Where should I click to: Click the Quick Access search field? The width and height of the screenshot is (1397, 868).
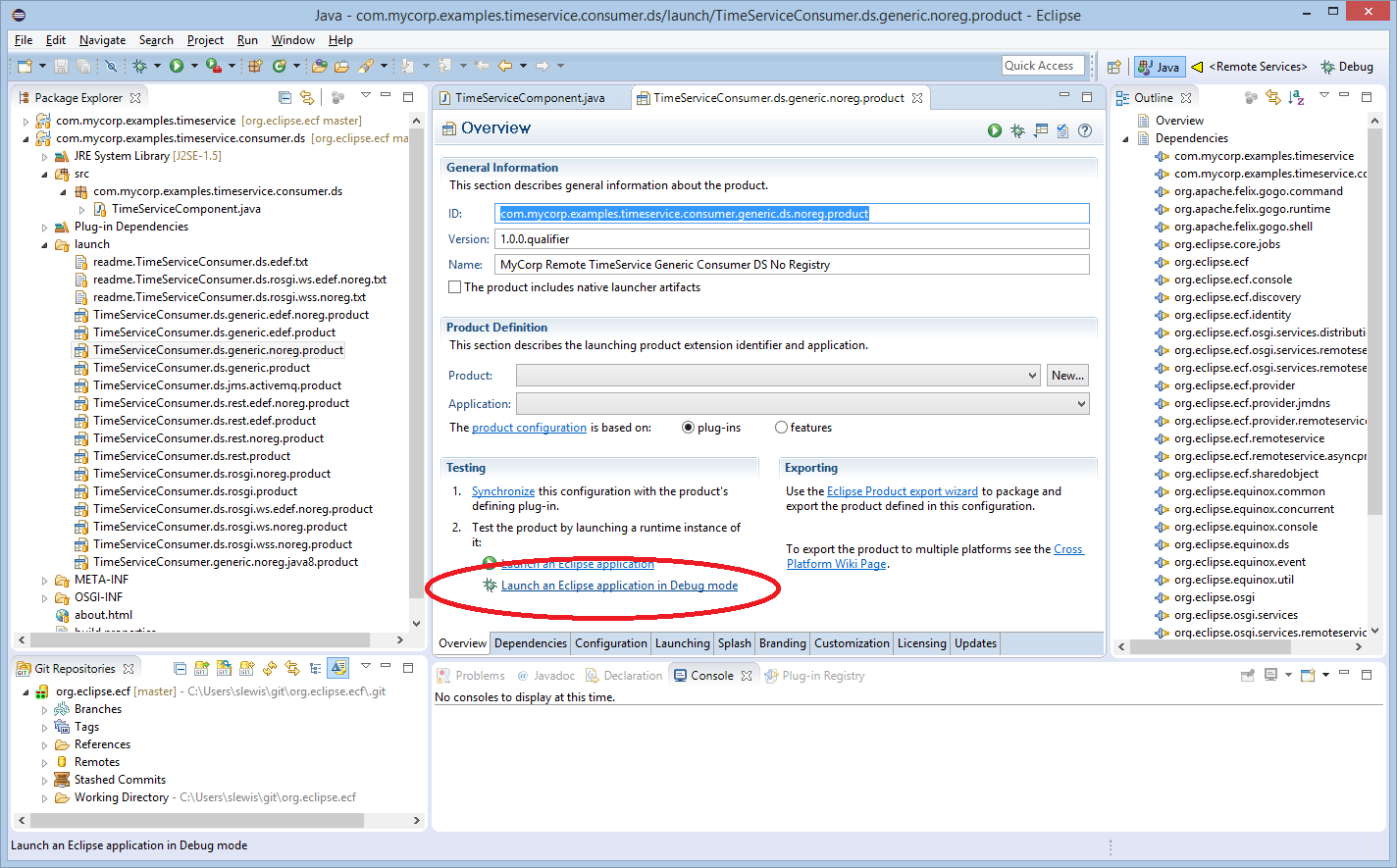point(1043,66)
